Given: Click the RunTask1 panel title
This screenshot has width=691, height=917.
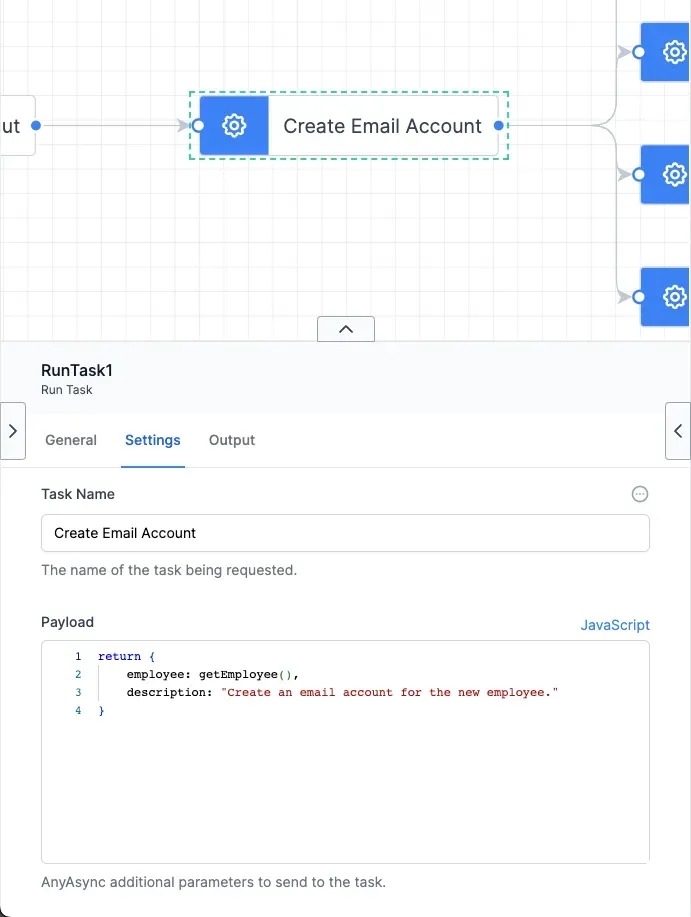Looking at the screenshot, I should (x=77, y=371).
